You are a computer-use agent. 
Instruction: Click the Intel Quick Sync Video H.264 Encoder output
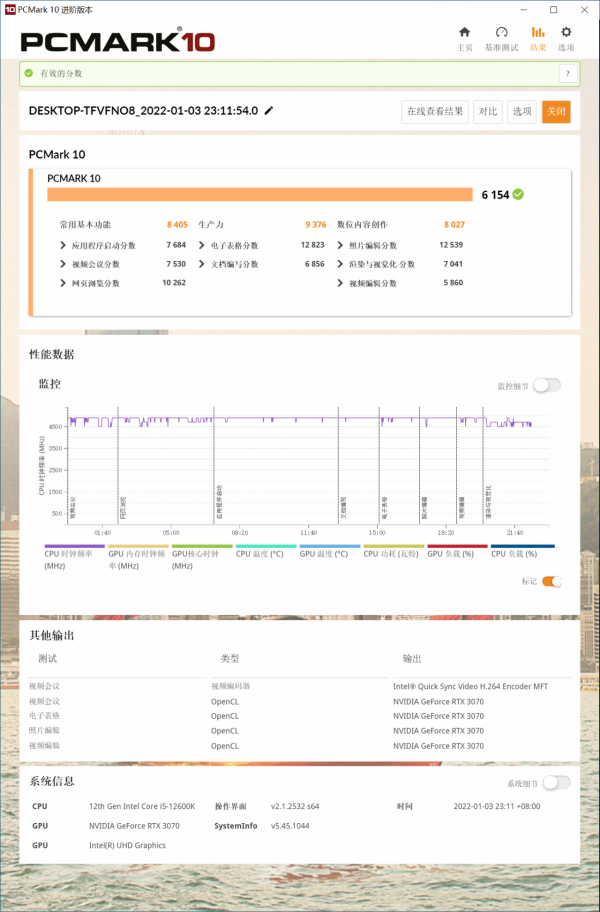point(470,686)
